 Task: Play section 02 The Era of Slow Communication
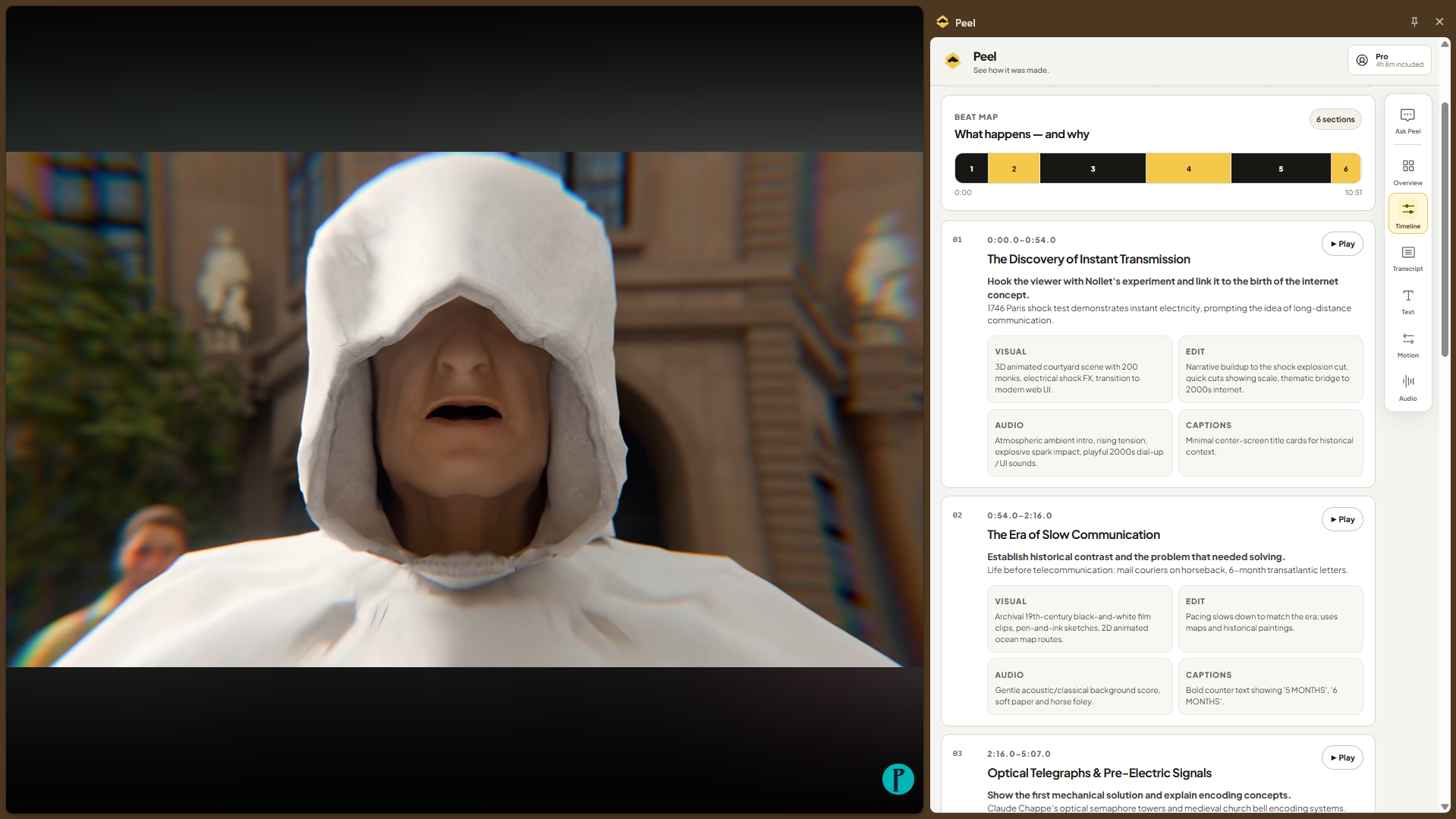(x=1342, y=519)
